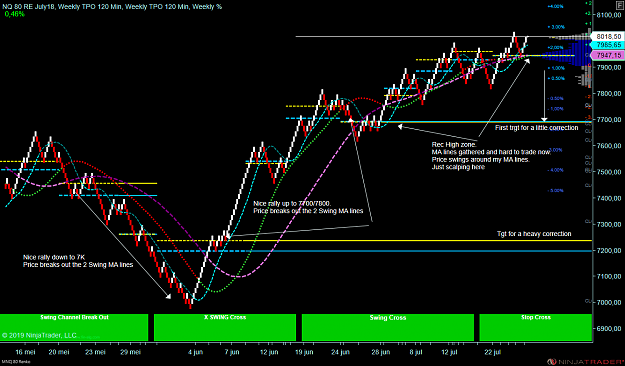Open the Swing Cross green panel
Image resolution: width=625 pixels, height=366 pixels.
pyautogui.click(x=388, y=328)
